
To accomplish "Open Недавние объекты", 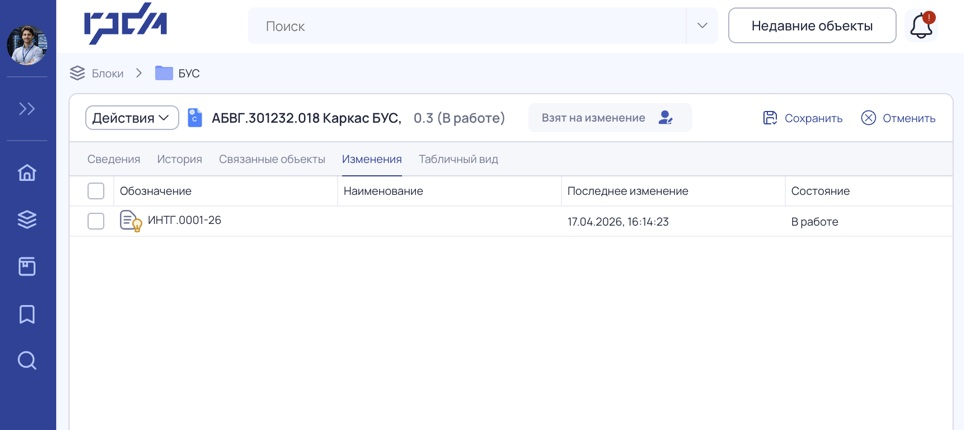I will coord(812,26).
